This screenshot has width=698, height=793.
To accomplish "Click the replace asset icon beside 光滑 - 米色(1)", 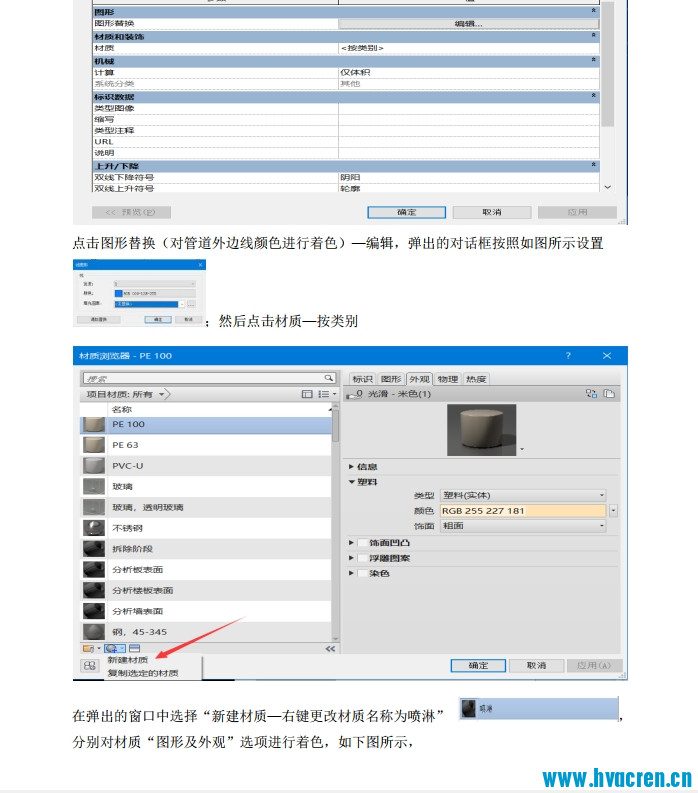I will [x=591, y=393].
